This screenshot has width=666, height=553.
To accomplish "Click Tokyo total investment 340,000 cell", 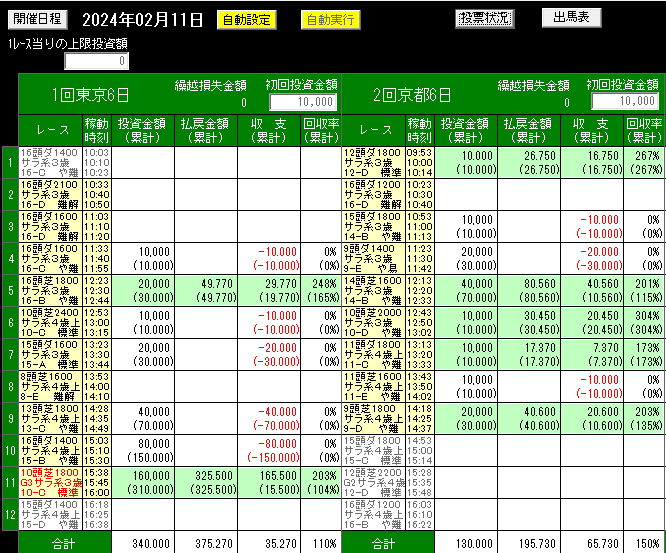I will [x=144, y=544].
